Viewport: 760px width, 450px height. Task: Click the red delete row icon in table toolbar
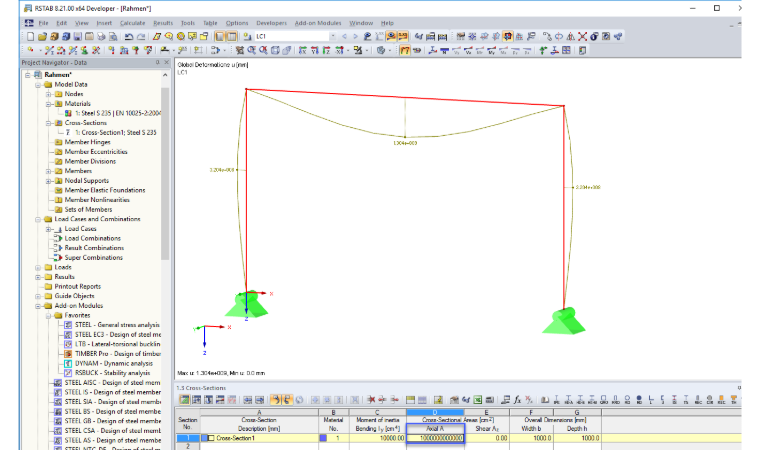pyautogui.click(x=371, y=400)
